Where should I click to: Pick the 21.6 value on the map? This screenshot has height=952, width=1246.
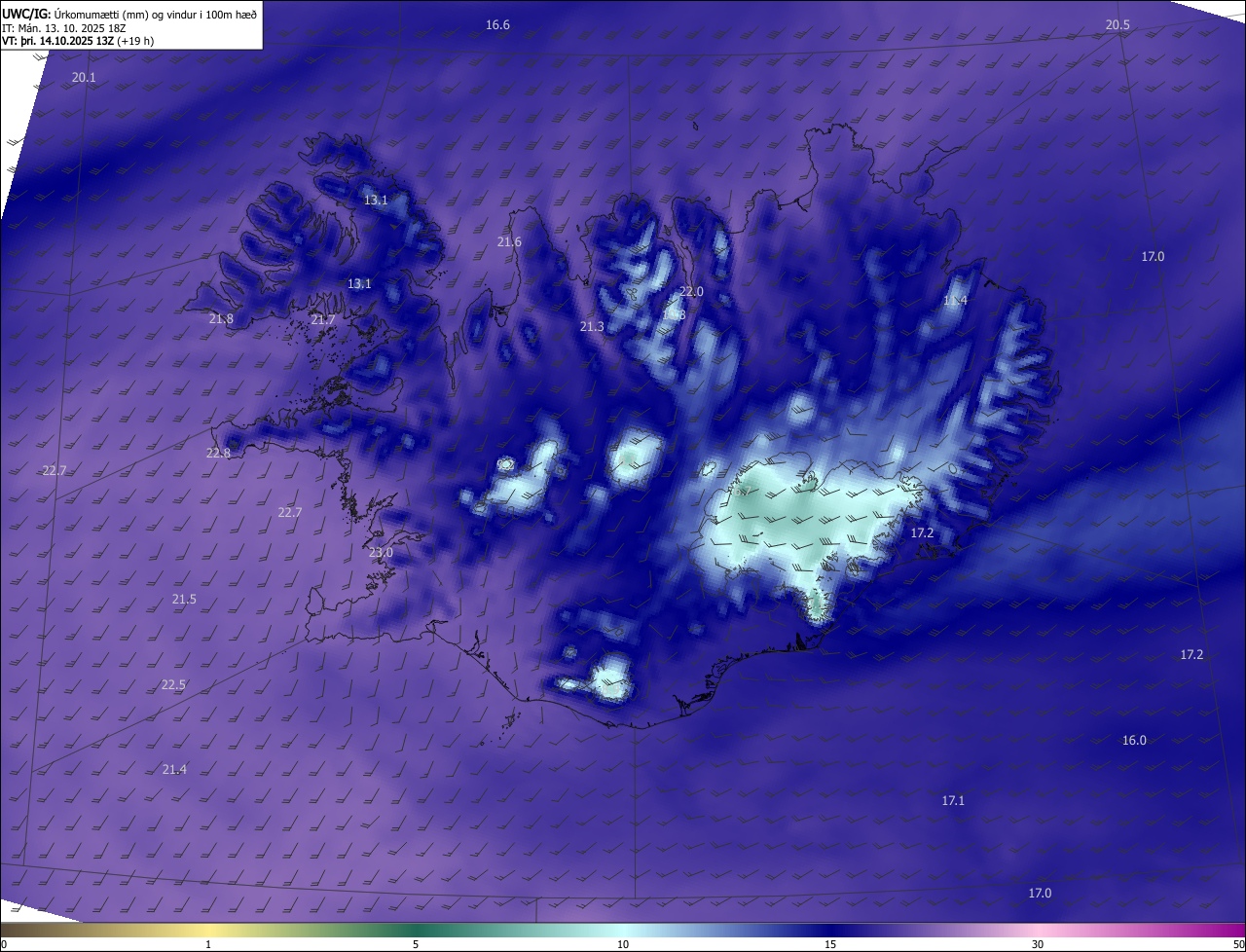(x=509, y=241)
